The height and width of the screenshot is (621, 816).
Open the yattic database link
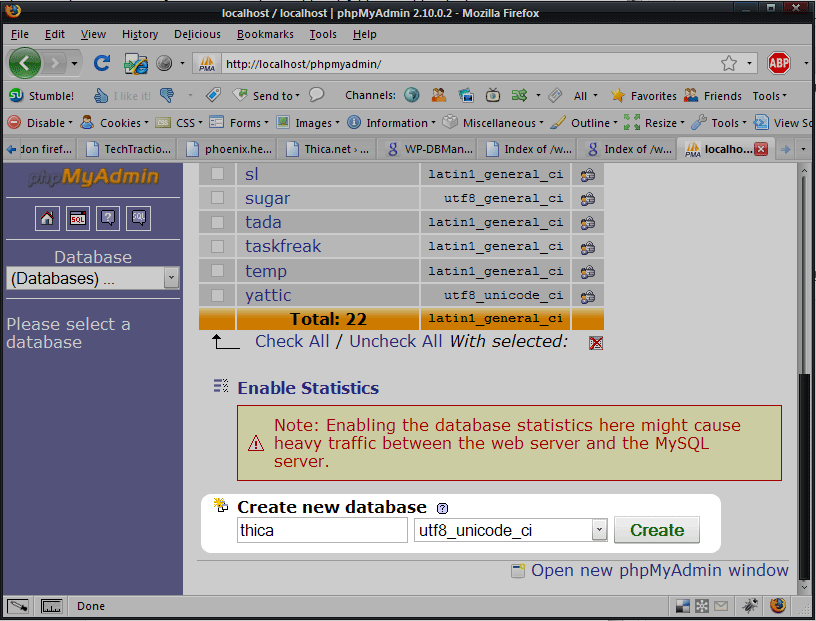pos(268,295)
